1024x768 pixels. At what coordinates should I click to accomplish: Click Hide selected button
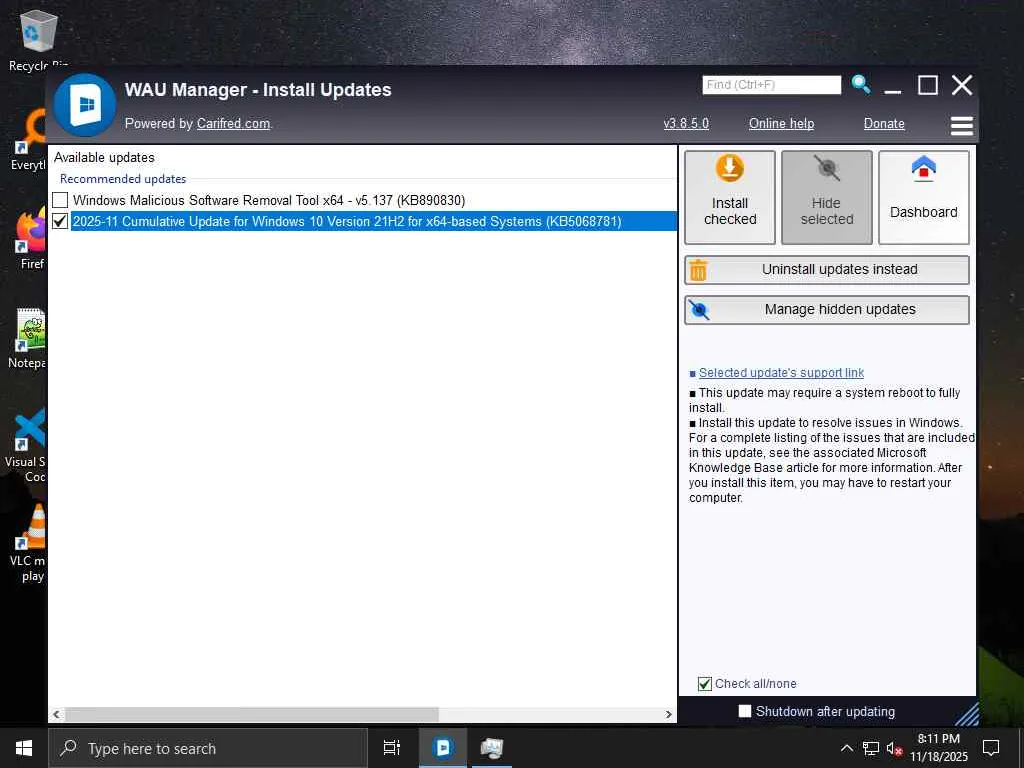(x=826, y=197)
